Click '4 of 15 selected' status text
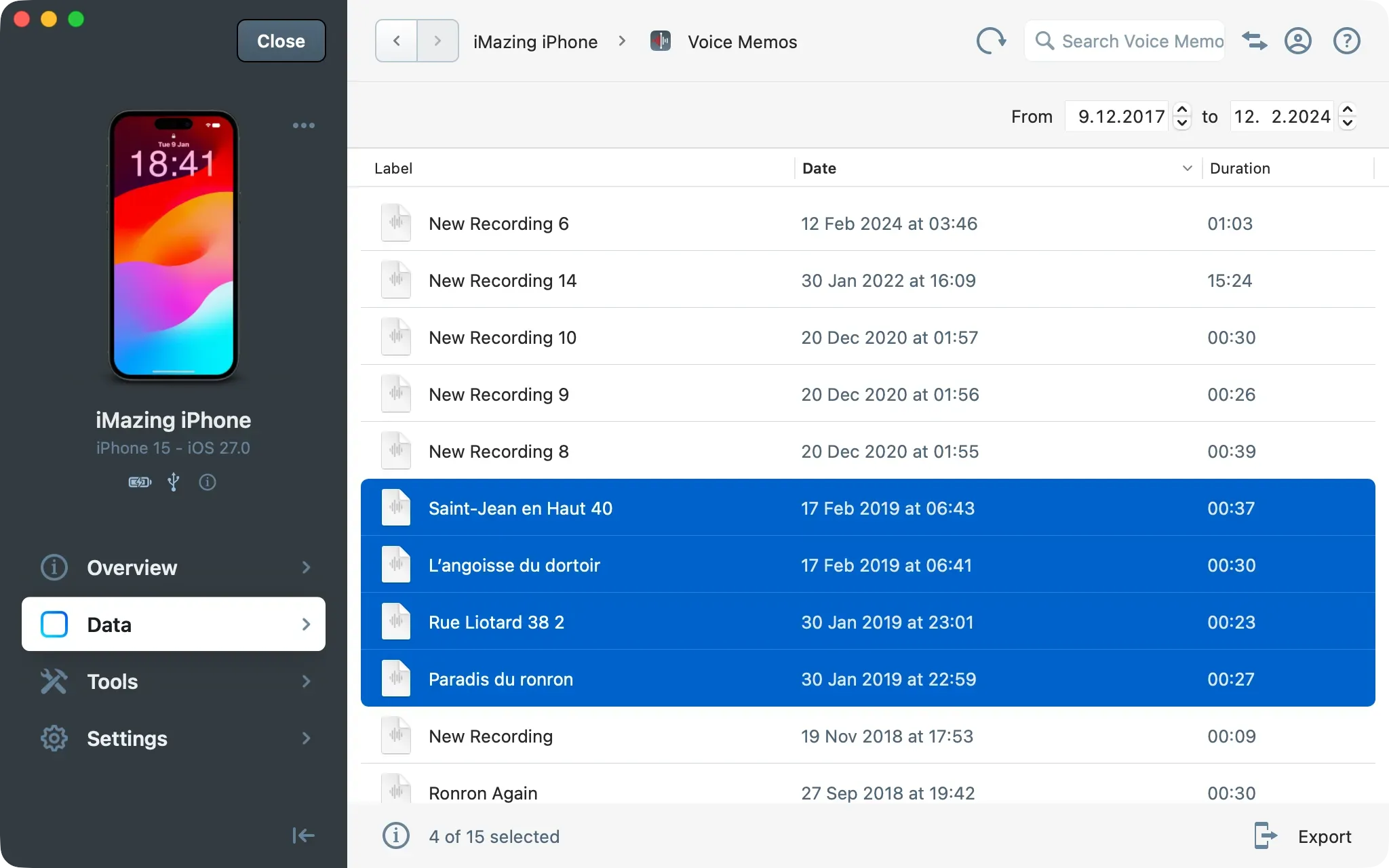The image size is (1389, 868). 494,837
